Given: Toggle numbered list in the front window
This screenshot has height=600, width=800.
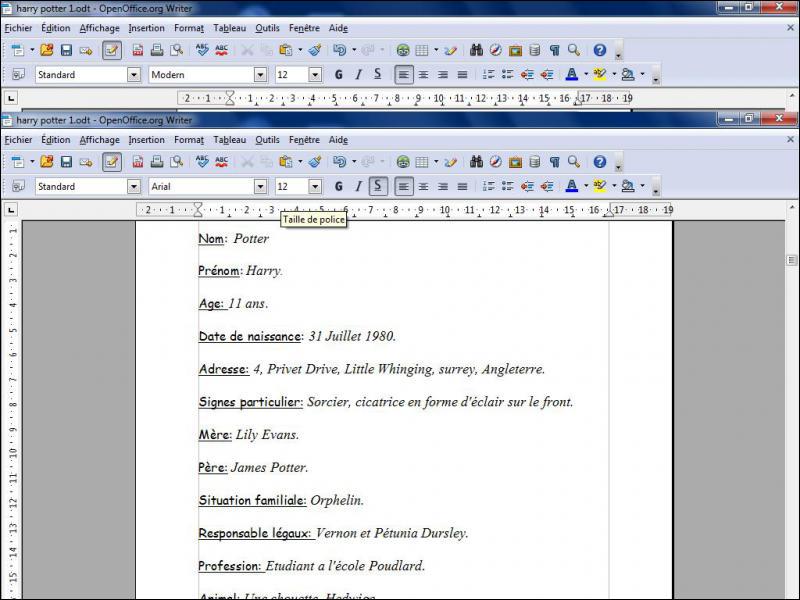Looking at the screenshot, I should [x=488, y=186].
